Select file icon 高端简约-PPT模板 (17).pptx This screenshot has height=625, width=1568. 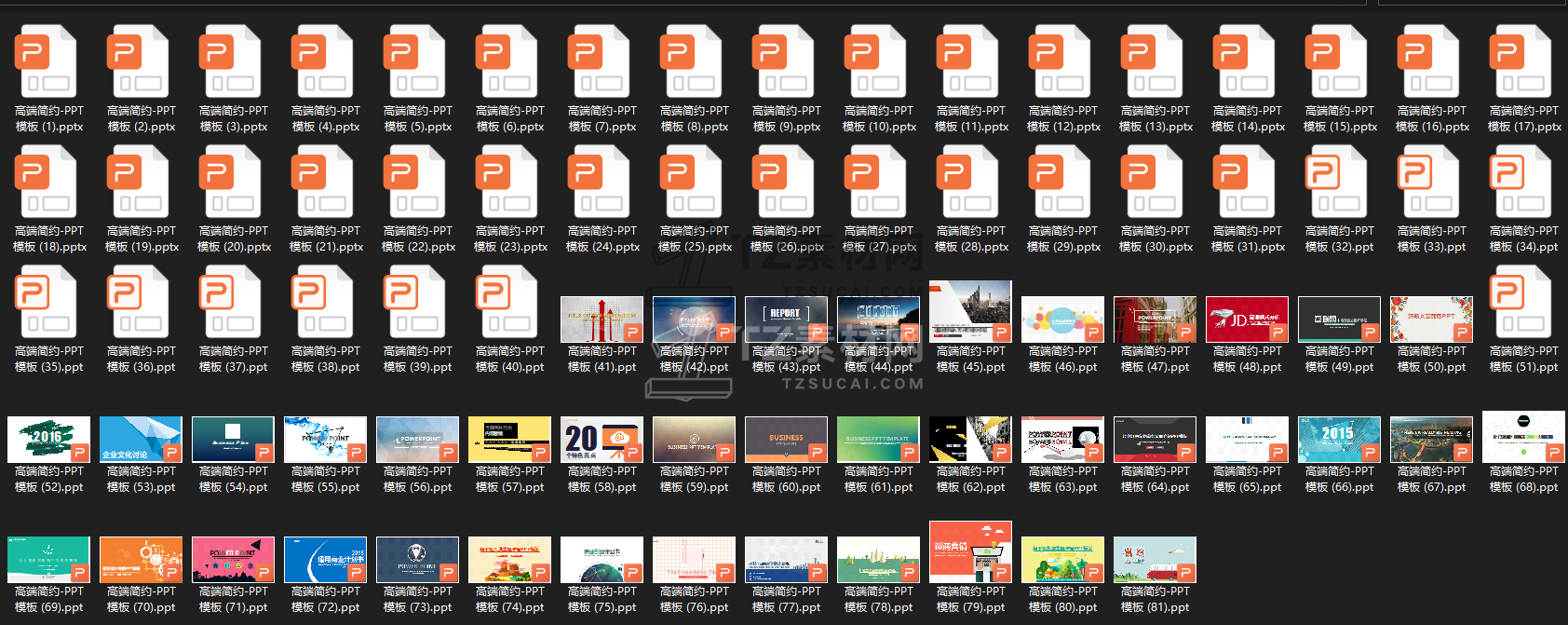point(1520,61)
